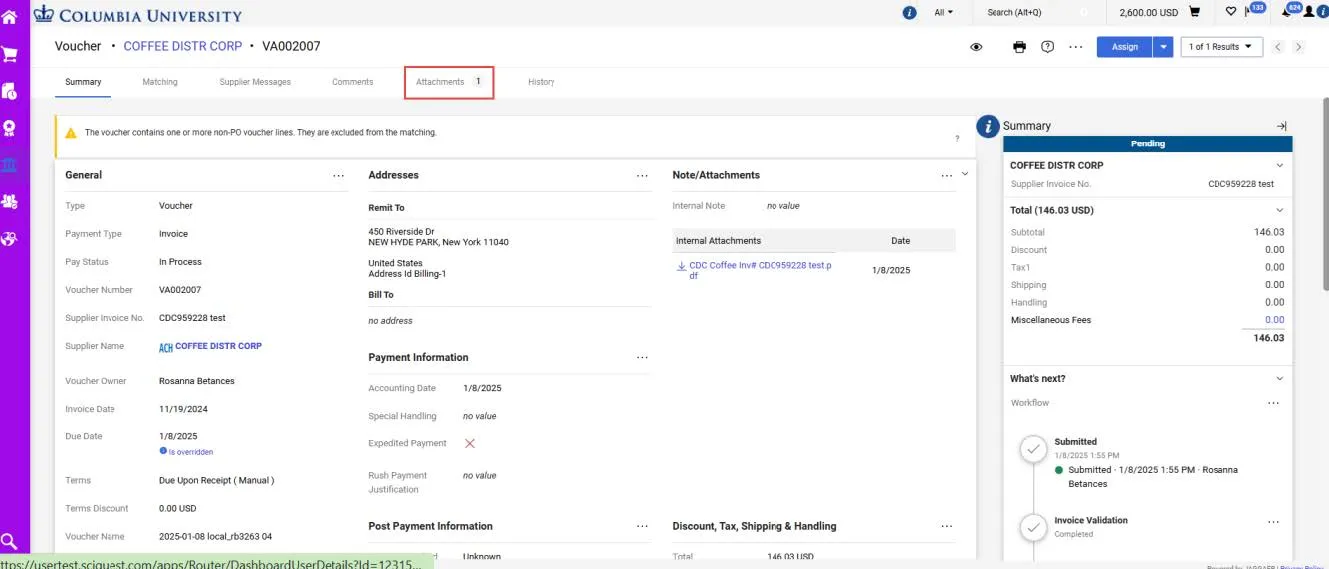Open the COFFEE DISTR CORP supplier name link

[x=219, y=346]
